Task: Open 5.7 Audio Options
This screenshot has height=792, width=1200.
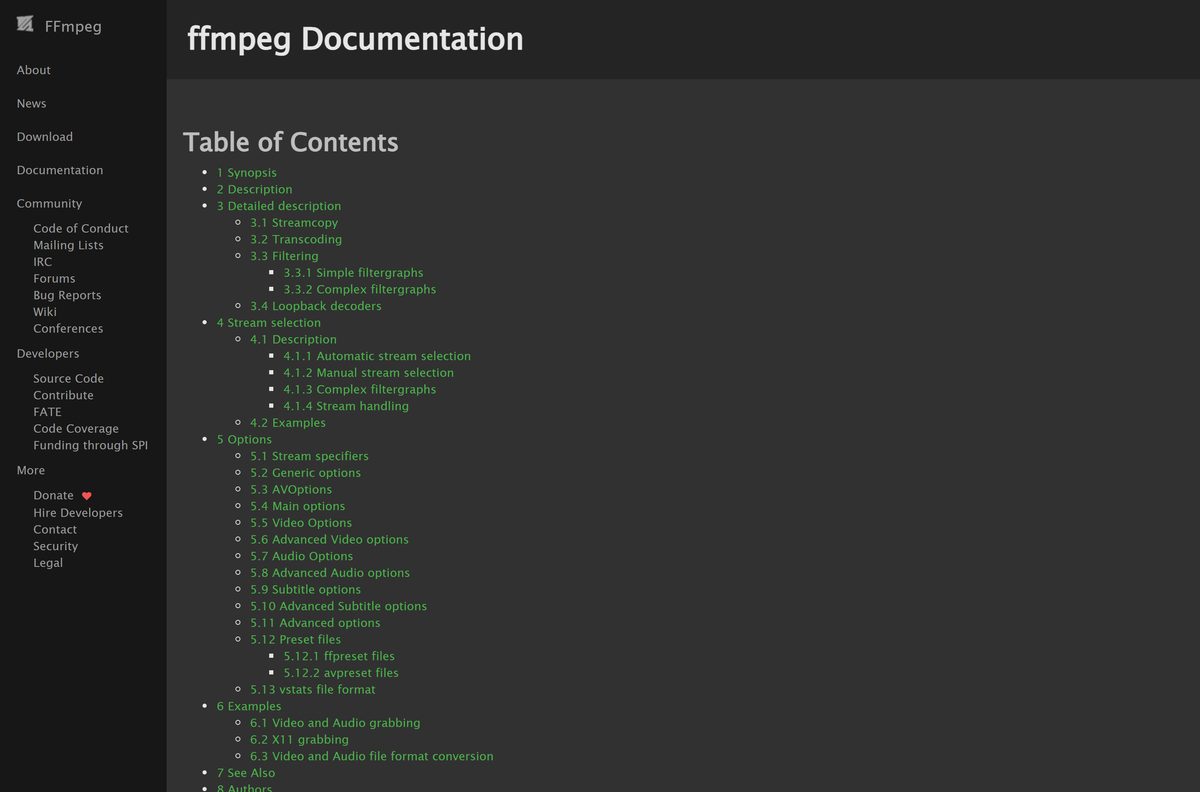Action: coord(301,556)
